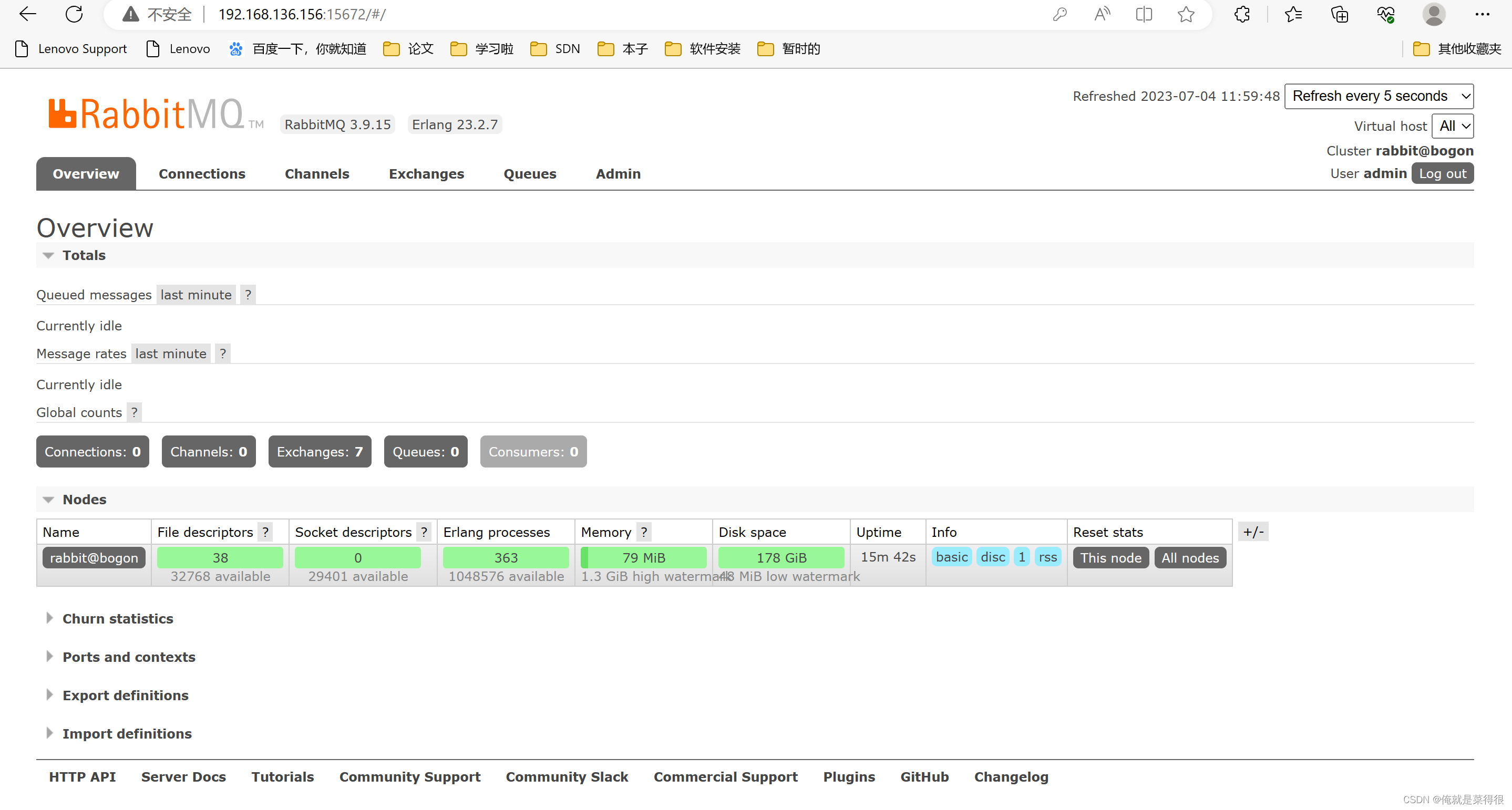The image size is (1512, 810).
Task: Toggle node table columns with +/-
Action: point(1252,532)
